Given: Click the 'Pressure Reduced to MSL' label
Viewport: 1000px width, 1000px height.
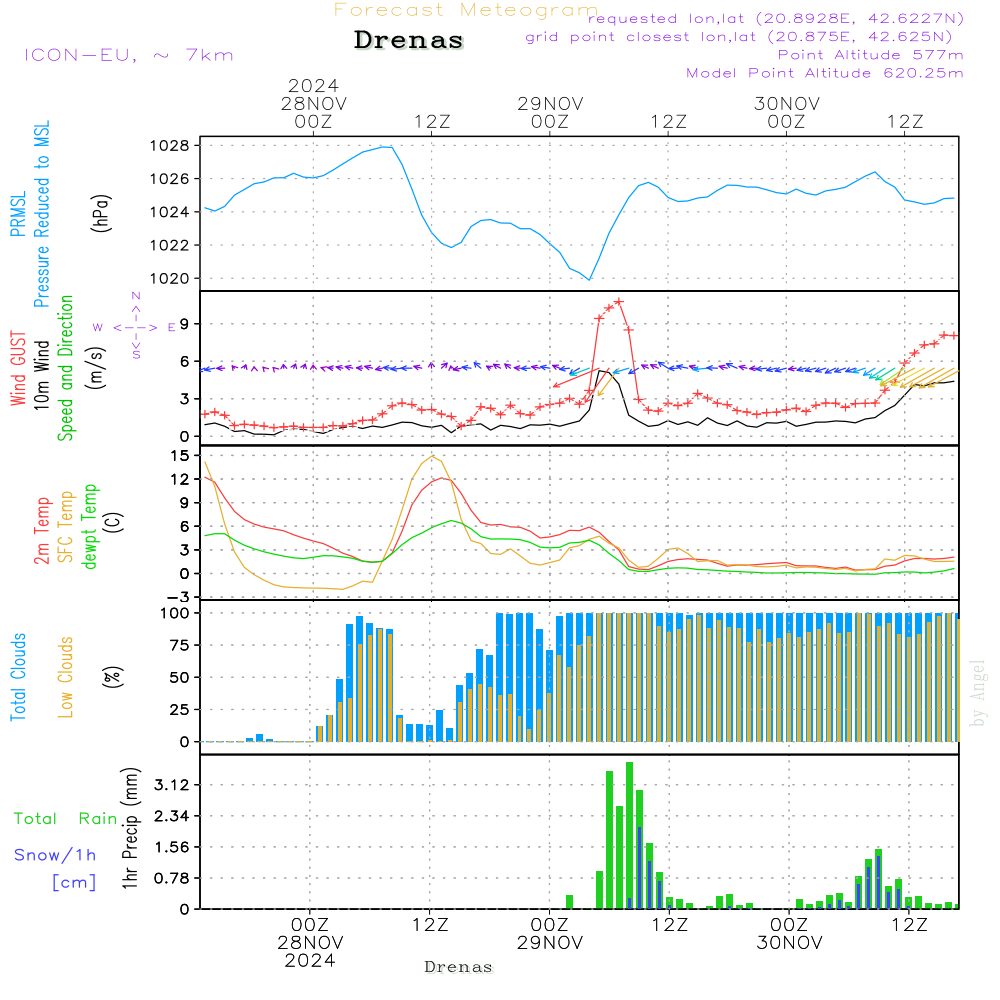Looking at the screenshot, I should point(41,214).
